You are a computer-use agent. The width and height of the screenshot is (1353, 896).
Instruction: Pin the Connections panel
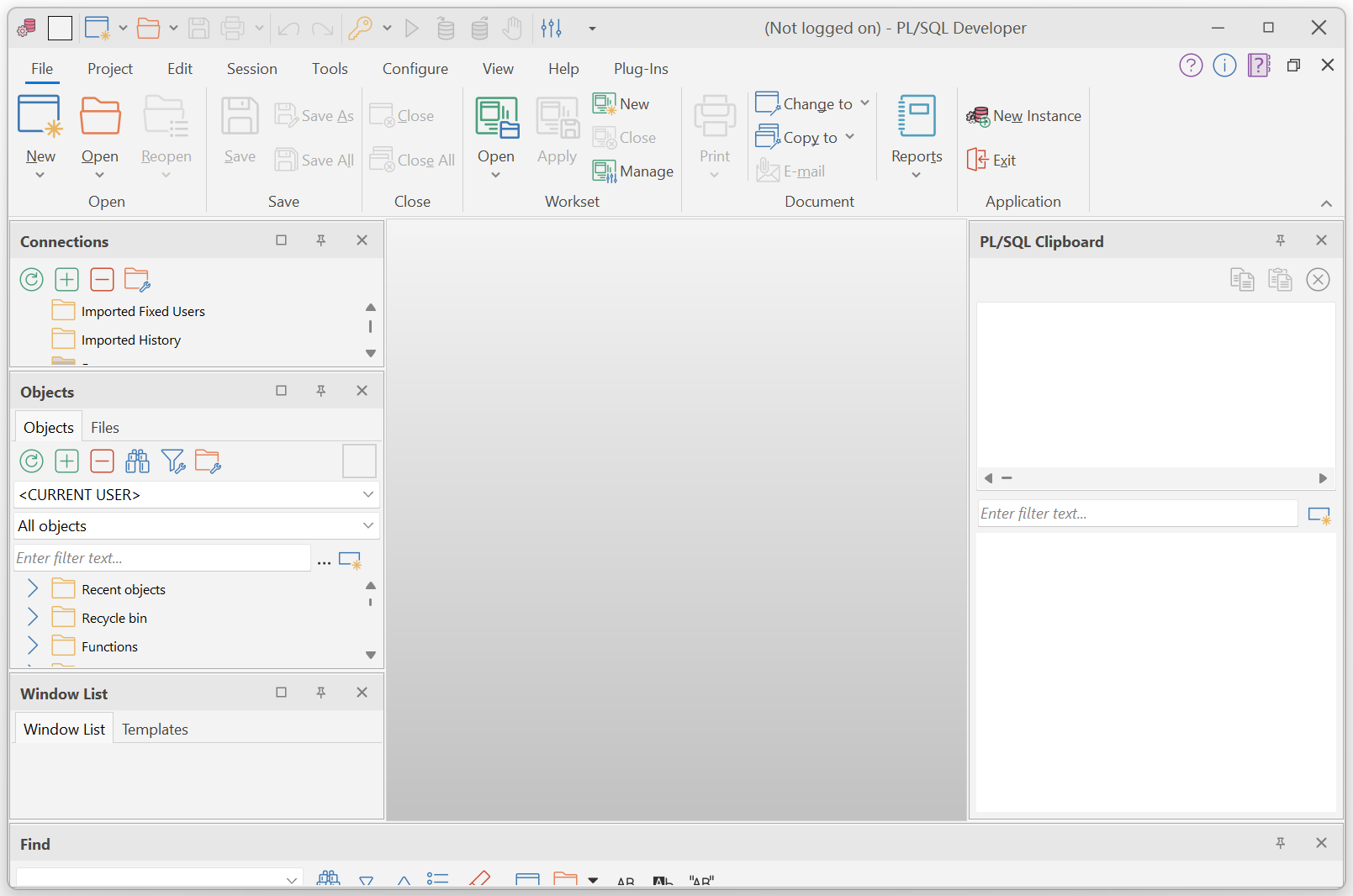point(321,240)
